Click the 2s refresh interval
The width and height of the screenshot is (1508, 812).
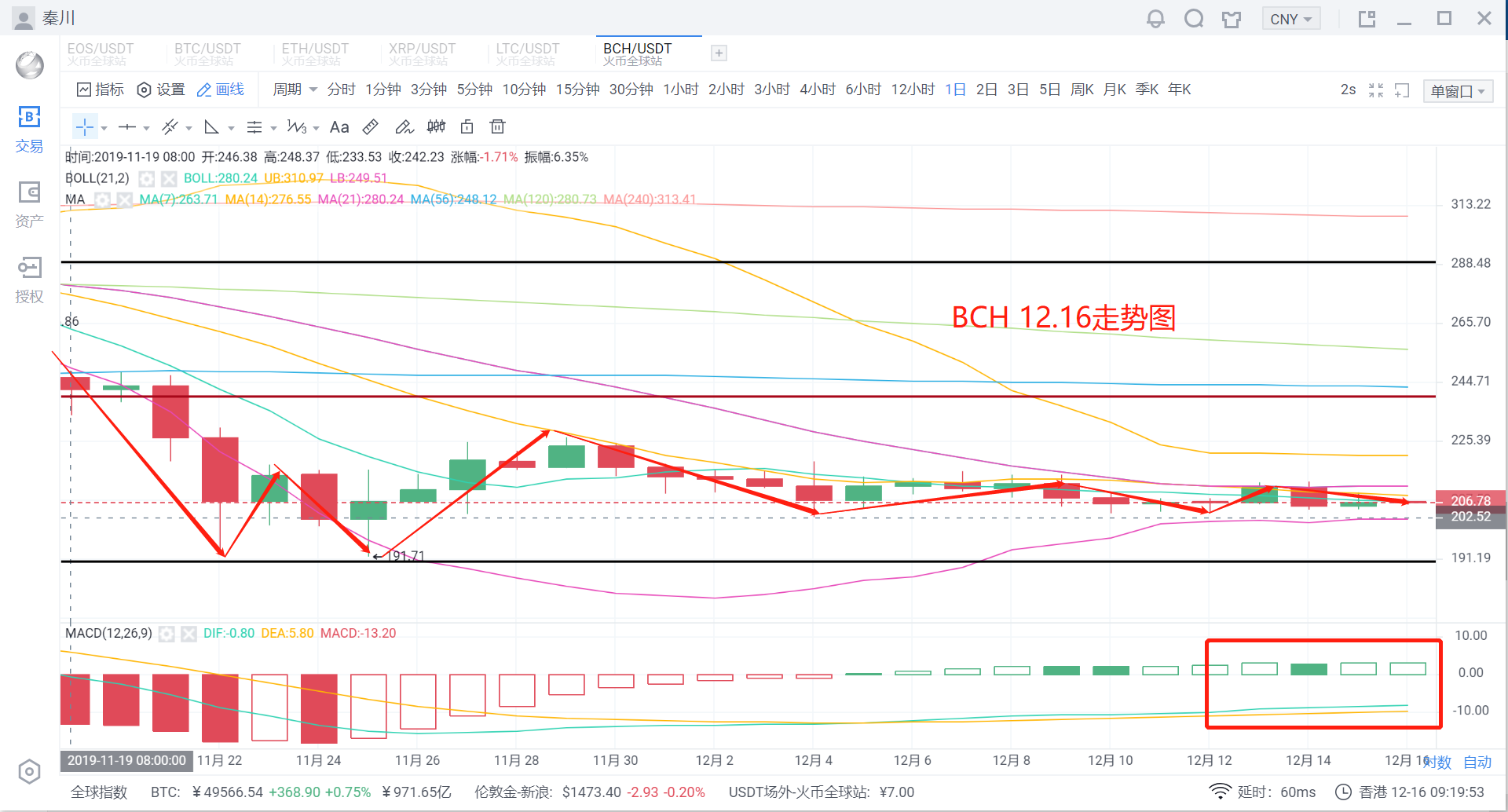coord(1348,90)
